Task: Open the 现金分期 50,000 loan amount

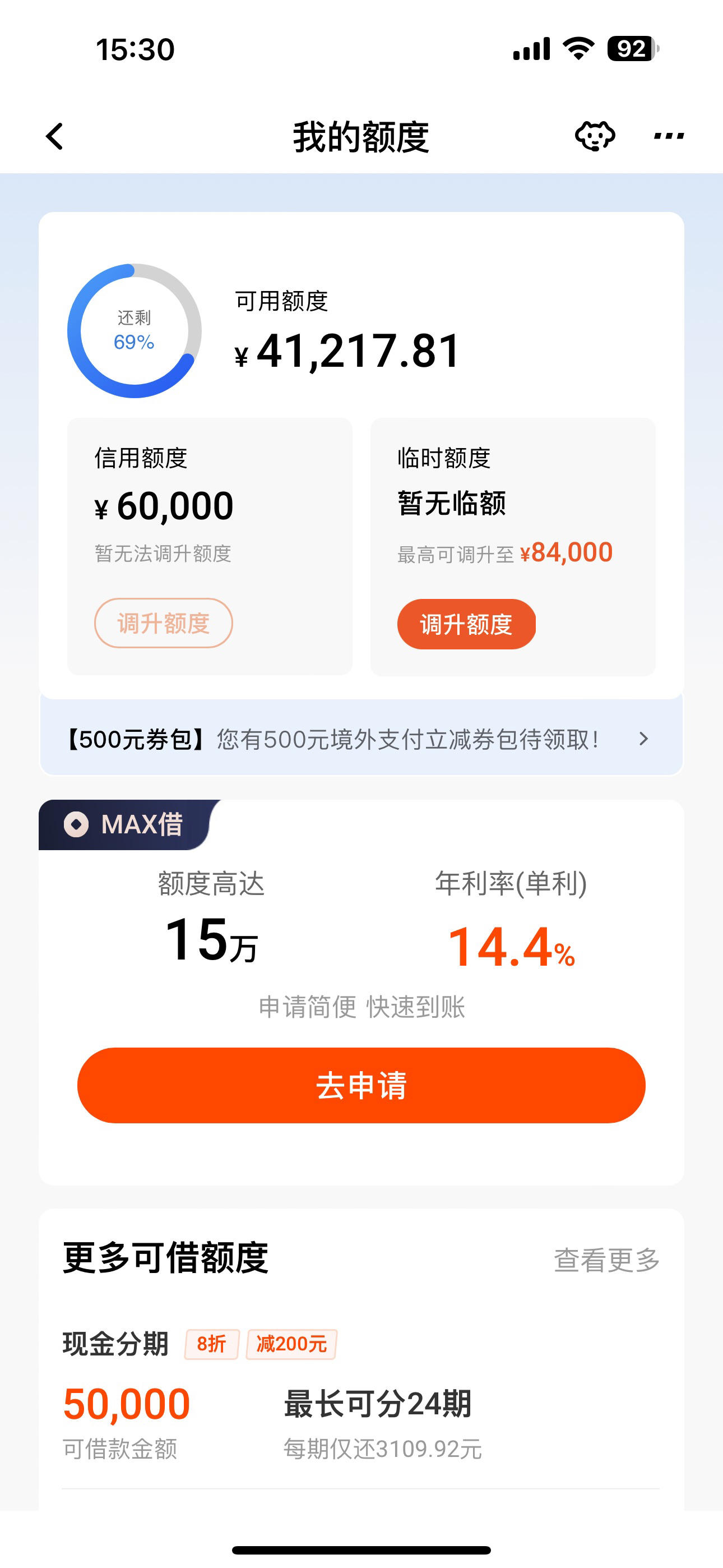Action: [x=127, y=1404]
